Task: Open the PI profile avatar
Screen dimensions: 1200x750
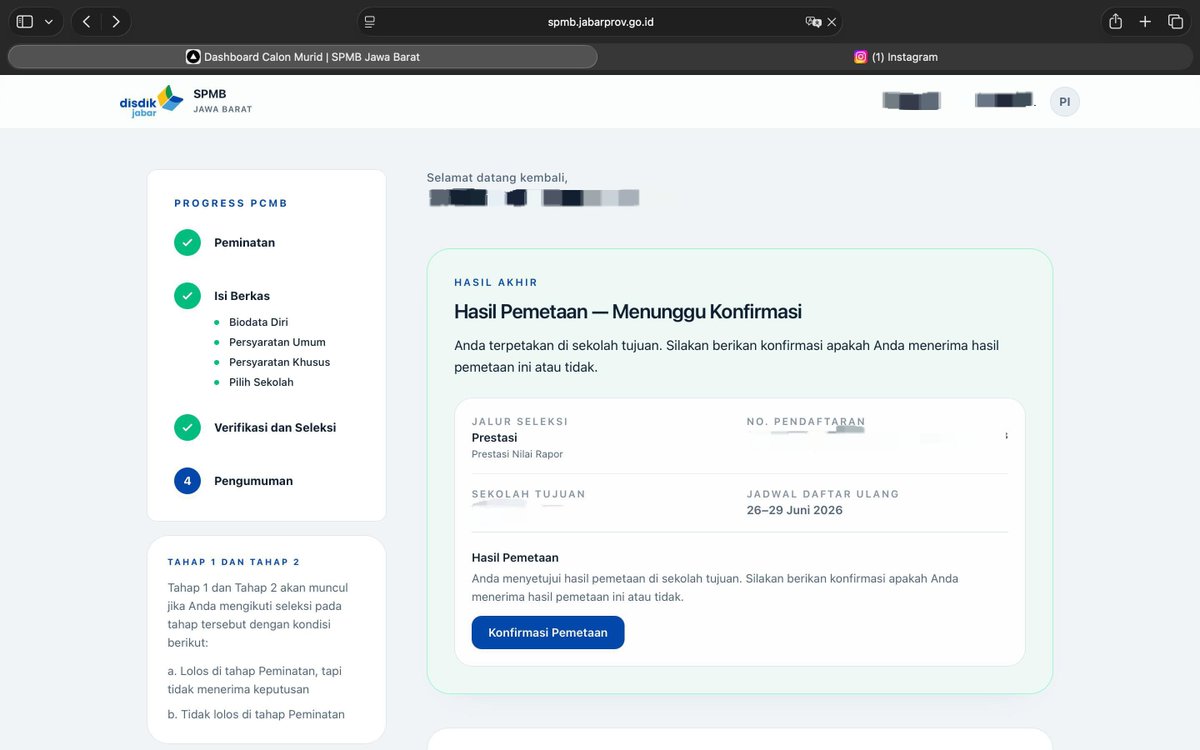Action: tap(1065, 101)
